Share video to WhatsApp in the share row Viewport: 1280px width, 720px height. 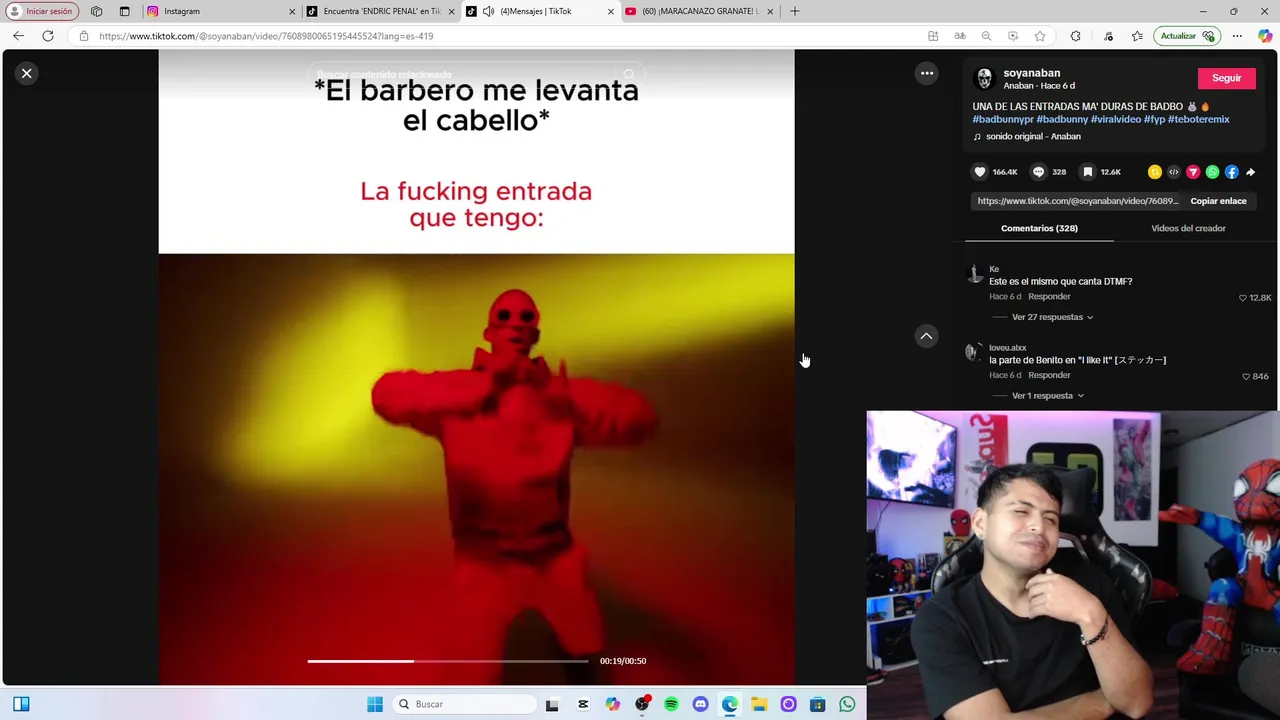(x=1212, y=172)
